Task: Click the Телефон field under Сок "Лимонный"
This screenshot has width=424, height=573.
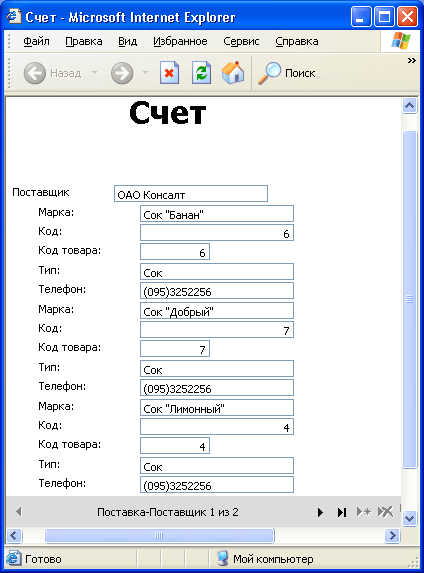Action: point(217,485)
